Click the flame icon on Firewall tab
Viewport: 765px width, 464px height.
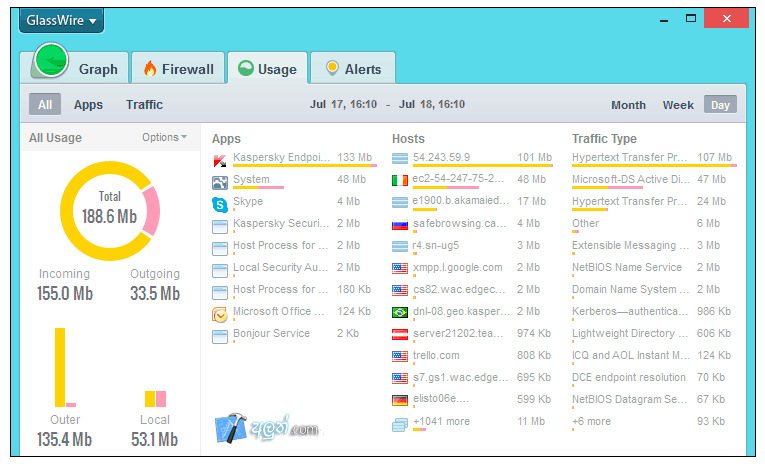(x=150, y=69)
